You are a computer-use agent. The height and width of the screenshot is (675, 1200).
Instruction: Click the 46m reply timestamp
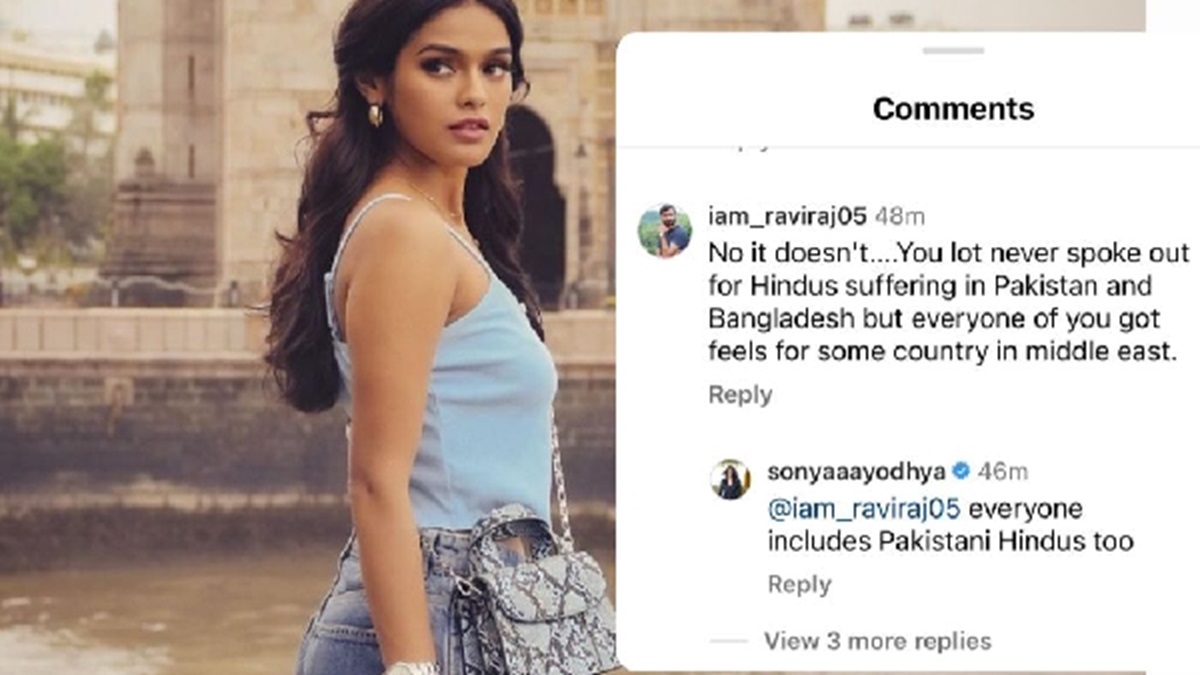pos(1001,471)
